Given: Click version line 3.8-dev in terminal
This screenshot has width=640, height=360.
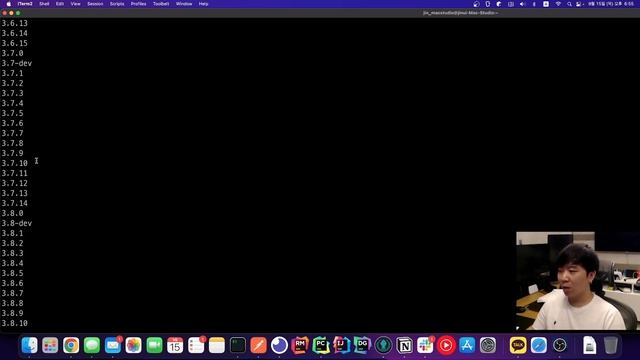Looking at the screenshot, I should point(17,223).
